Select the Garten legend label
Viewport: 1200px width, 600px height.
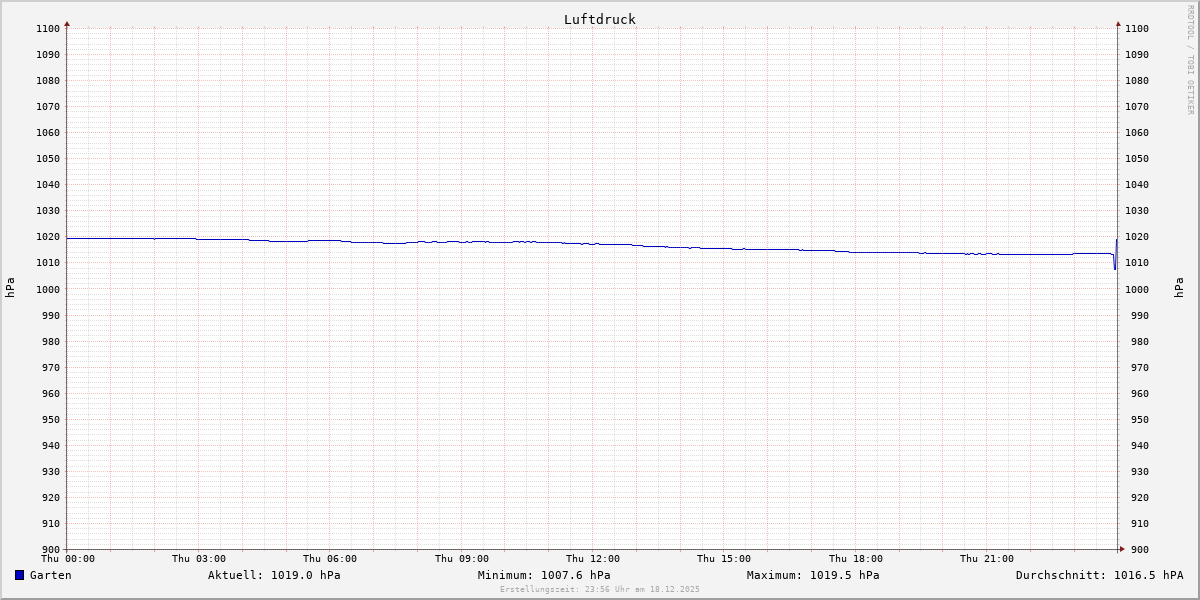click(x=50, y=575)
